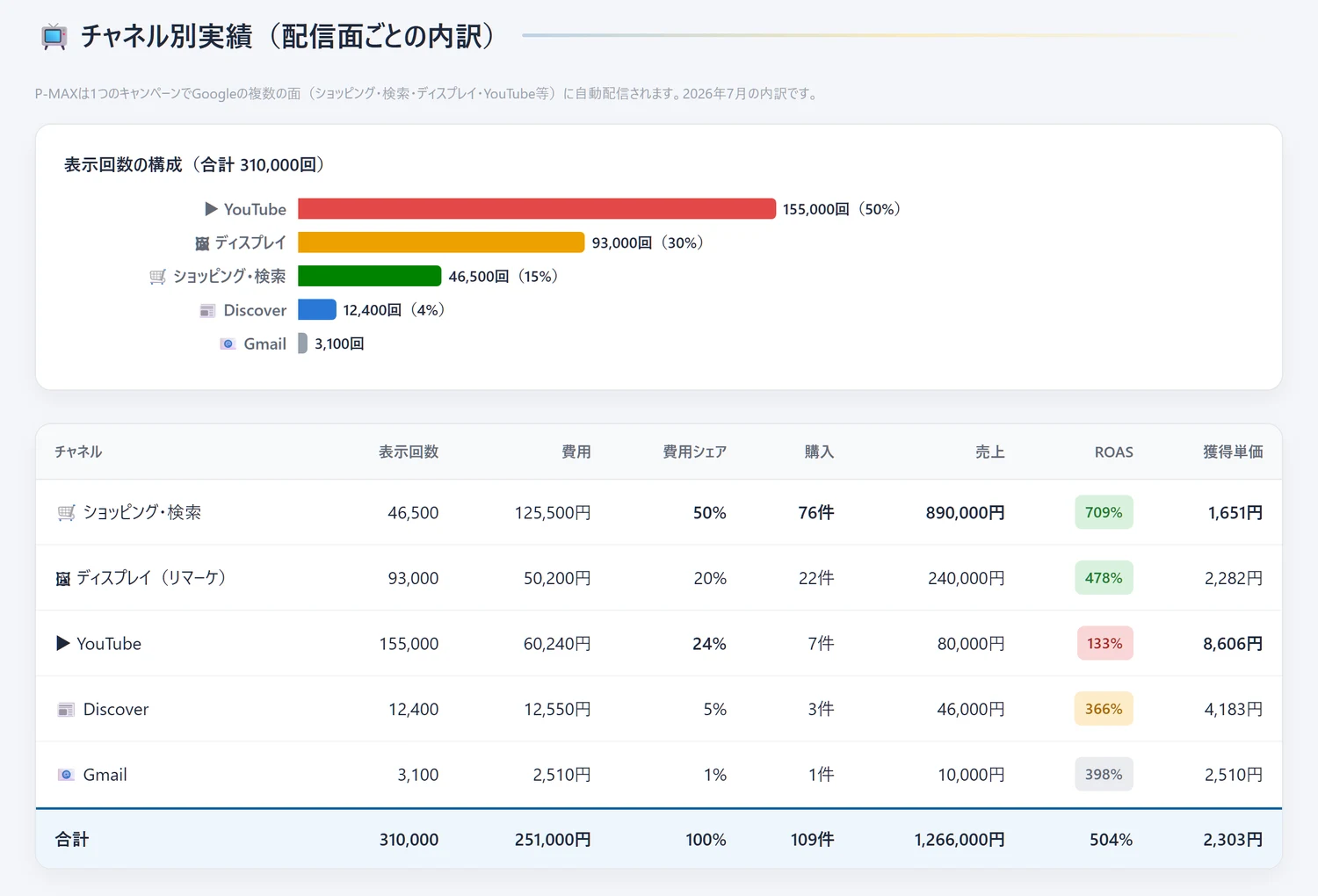
Task: Click the 60,240円 cost cell
Action: point(557,644)
